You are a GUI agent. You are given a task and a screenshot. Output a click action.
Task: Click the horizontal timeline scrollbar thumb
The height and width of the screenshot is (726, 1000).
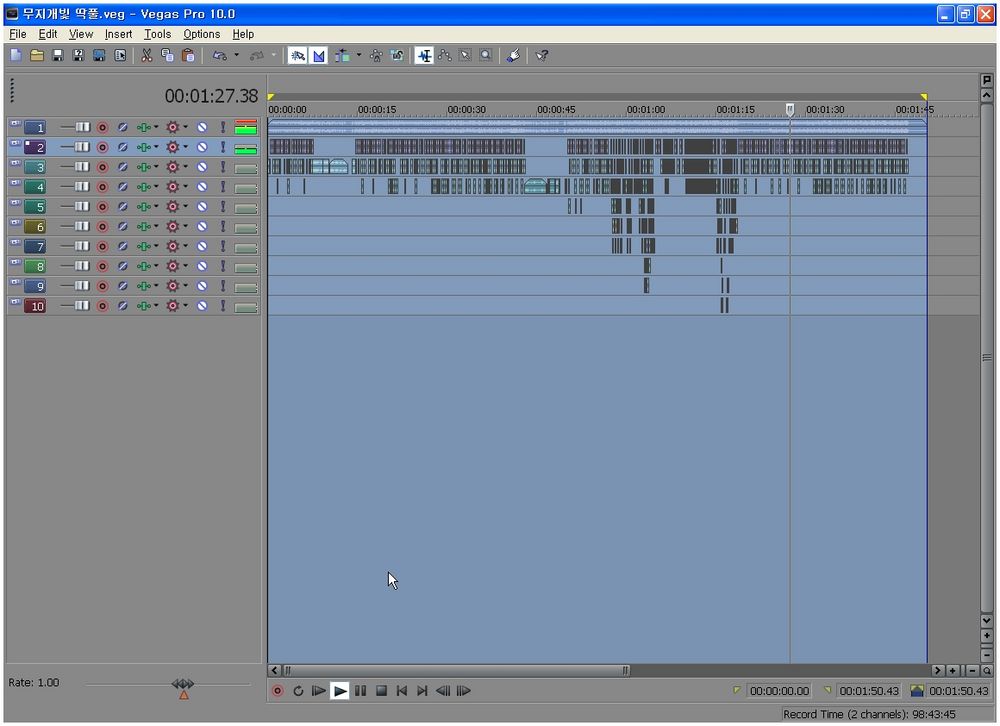455,670
